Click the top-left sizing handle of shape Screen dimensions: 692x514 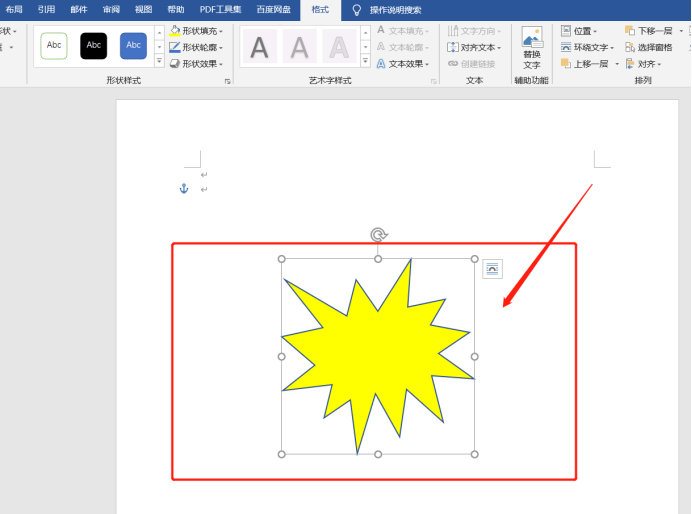(x=282, y=259)
